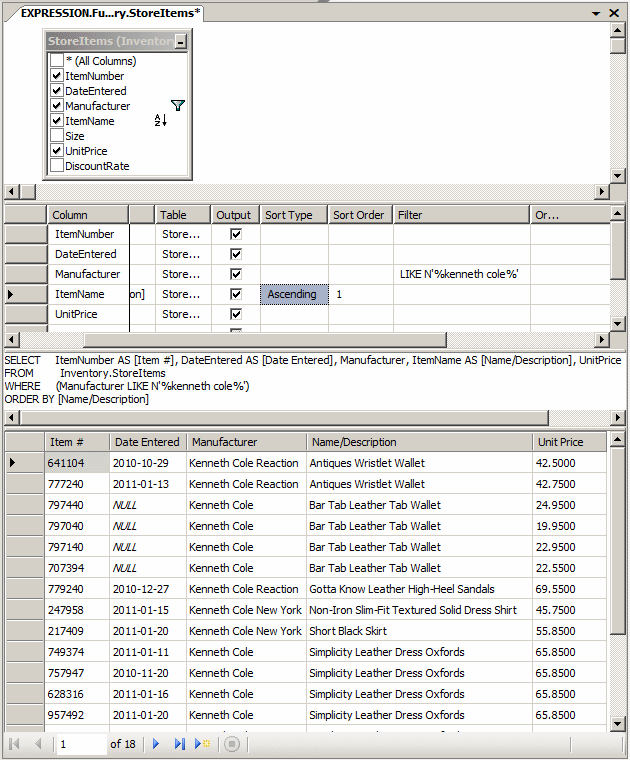
Task: Click the Date Entered results header
Action: coord(148,442)
